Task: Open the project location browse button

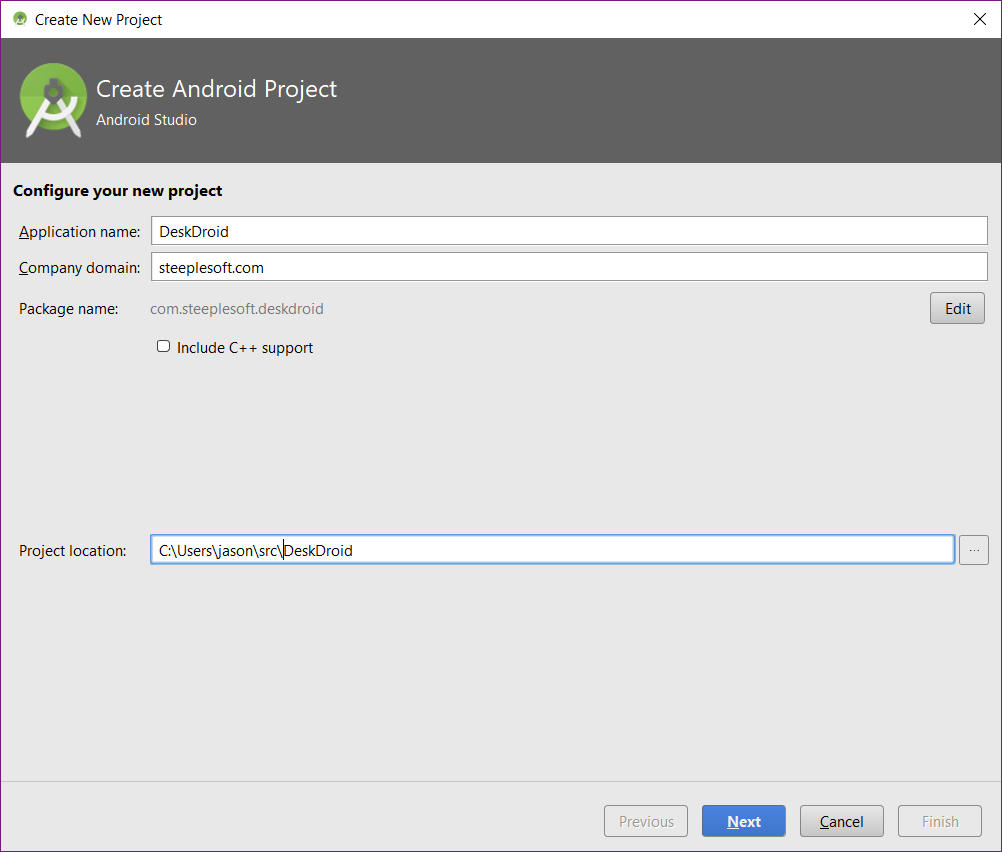Action: [x=973, y=550]
